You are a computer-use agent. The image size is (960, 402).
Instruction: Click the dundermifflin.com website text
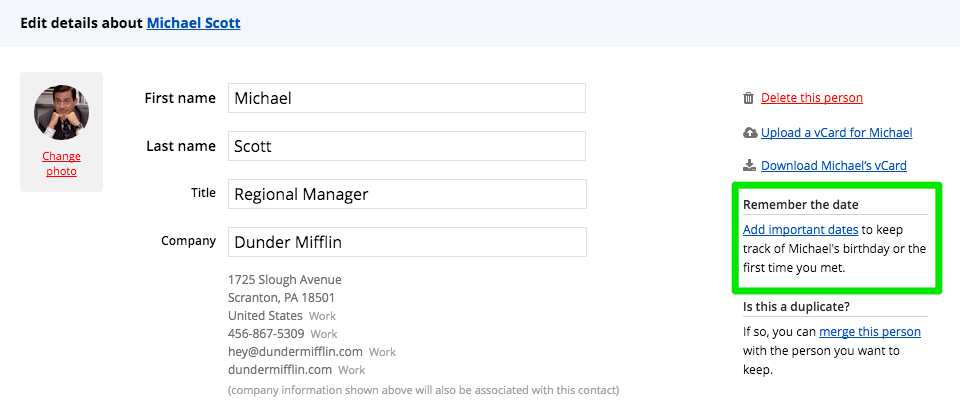[x=279, y=370]
